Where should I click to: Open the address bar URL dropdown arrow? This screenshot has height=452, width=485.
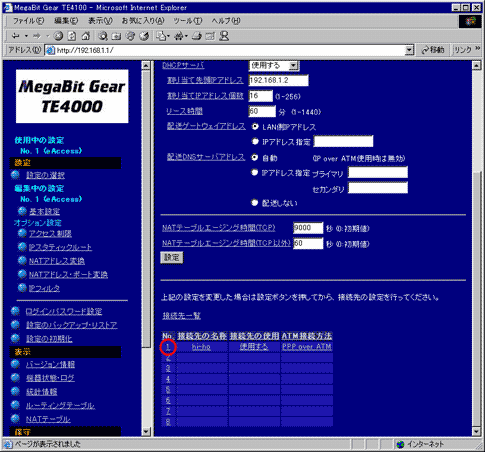pyautogui.click(x=409, y=50)
